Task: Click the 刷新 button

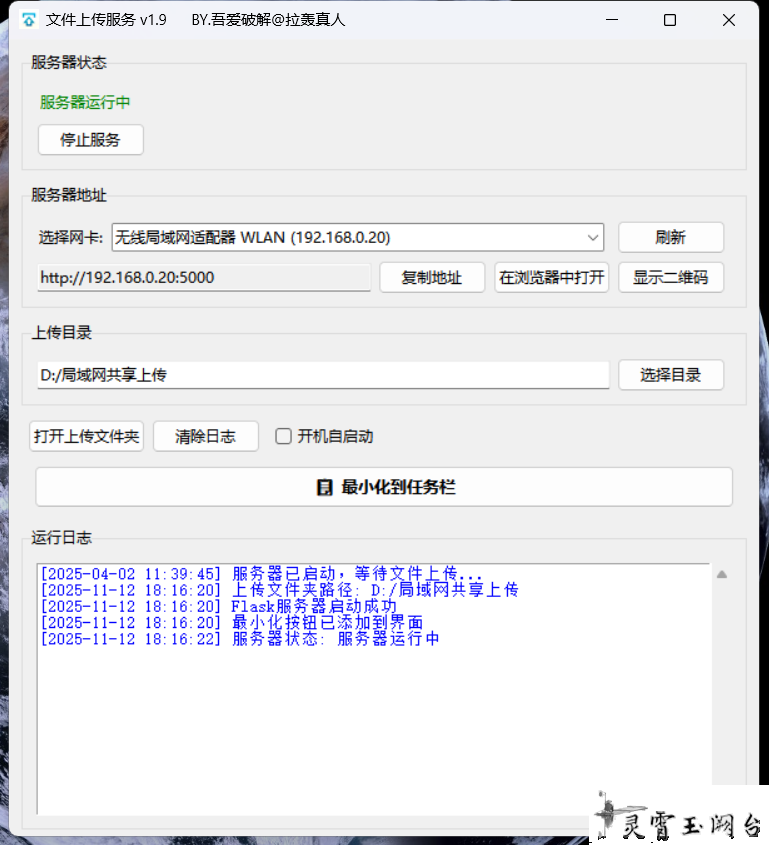Action: point(670,237)
